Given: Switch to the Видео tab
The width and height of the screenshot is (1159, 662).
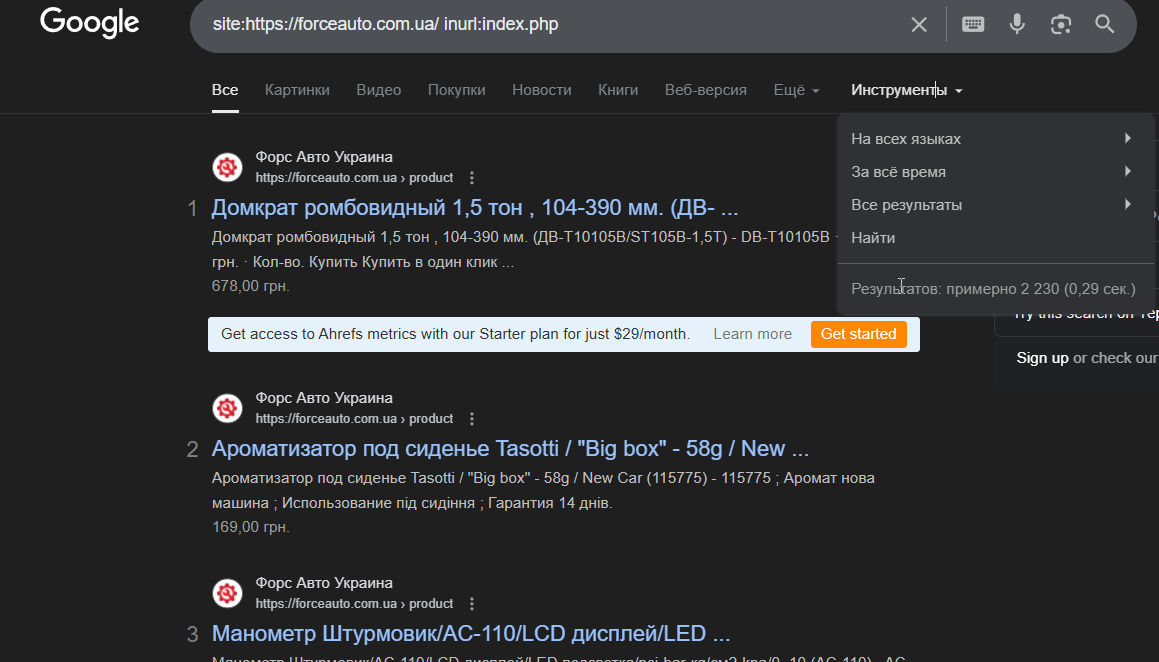Looking at the screenshot, I should click(x=378, y=90).
